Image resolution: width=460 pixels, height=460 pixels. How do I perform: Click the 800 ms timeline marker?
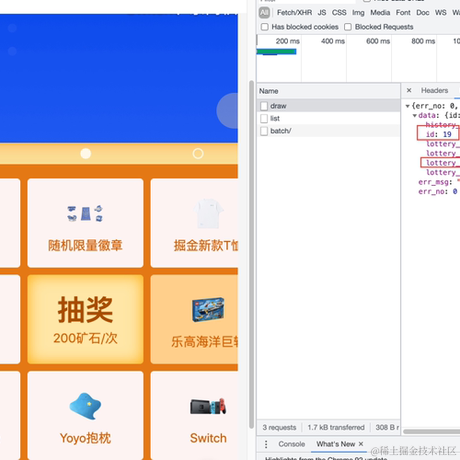423,41
